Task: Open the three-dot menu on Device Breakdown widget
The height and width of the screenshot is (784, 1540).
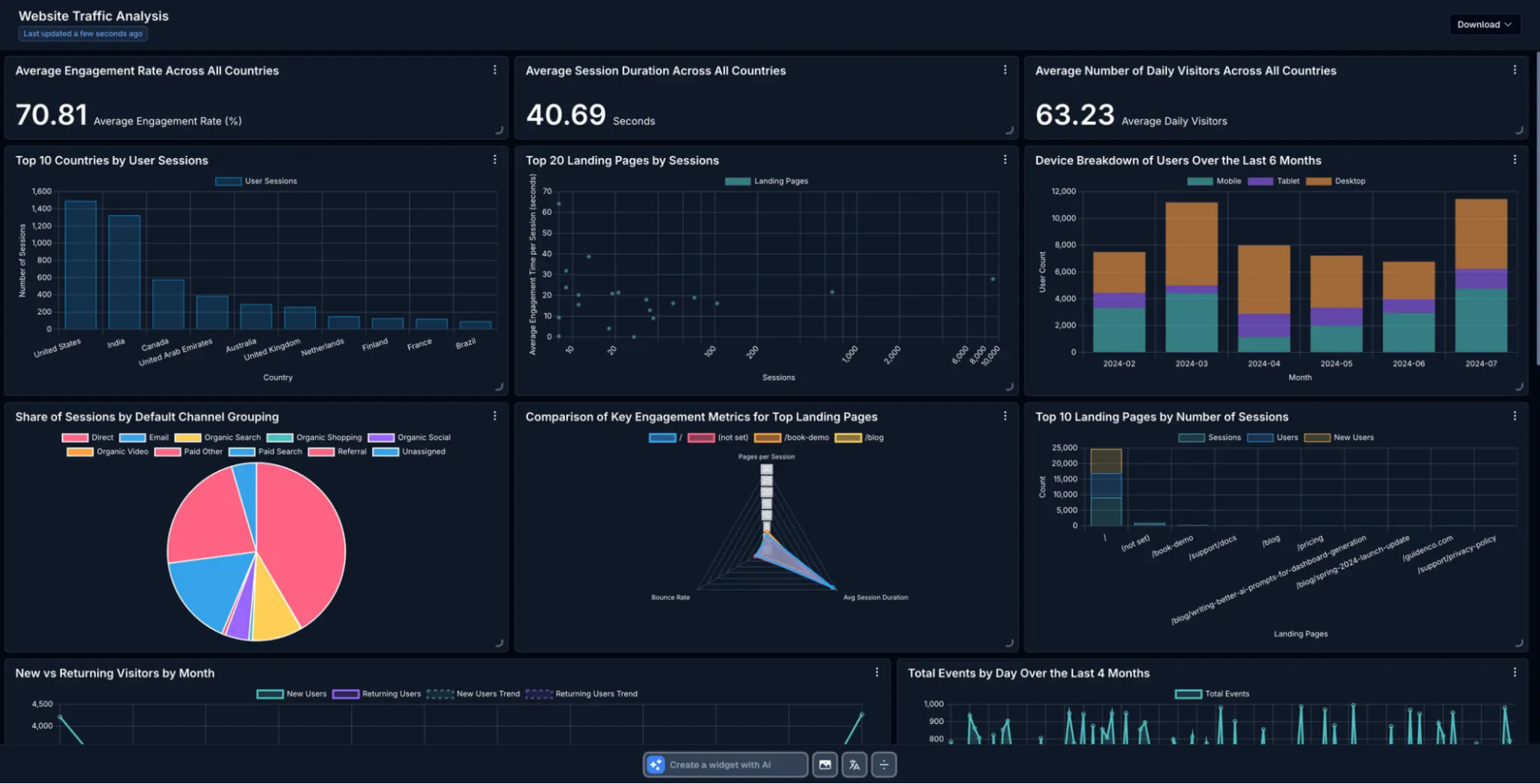Action: pos(1514,159)
